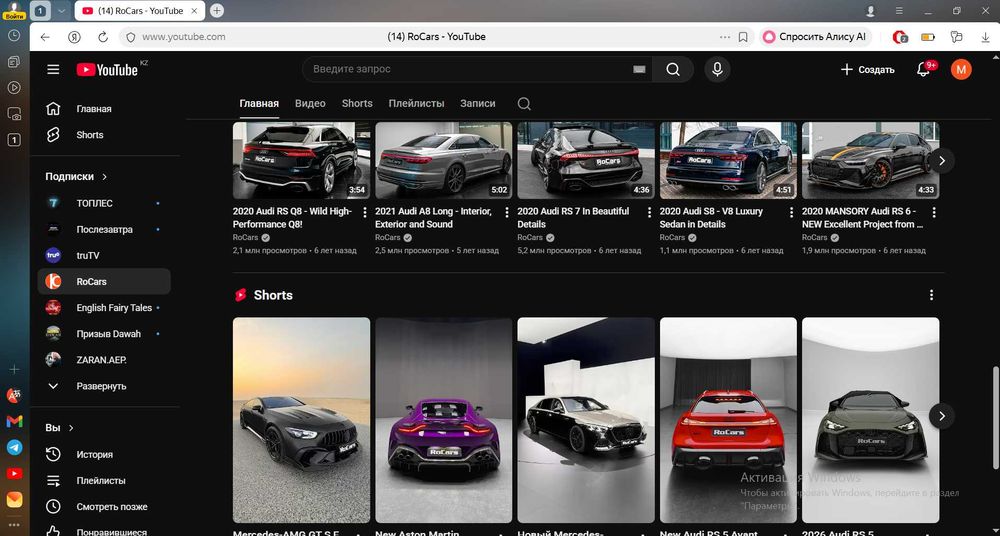Open browser downloads icon
Screen dimensions: 1000x536
pyautogui.click(x=985, y=37)
